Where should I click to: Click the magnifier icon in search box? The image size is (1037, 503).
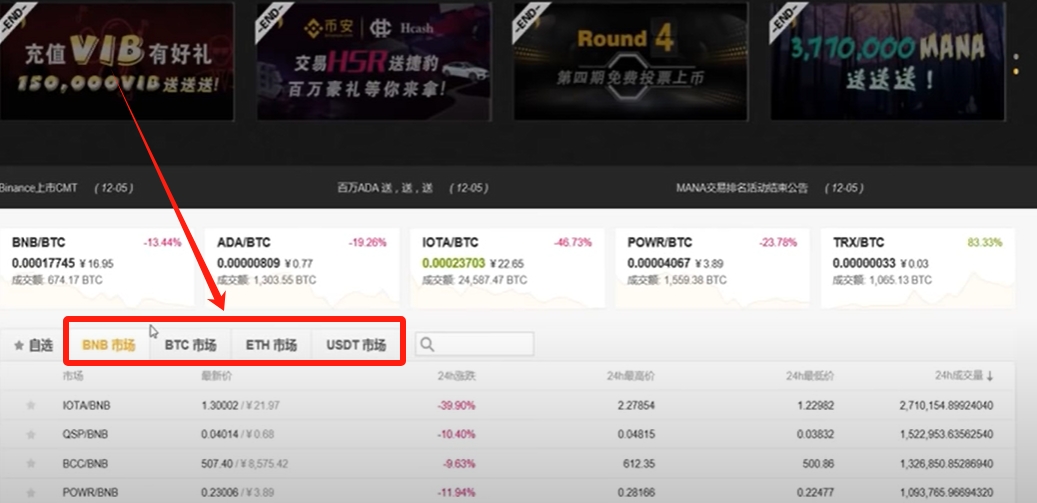coord(427,344)
